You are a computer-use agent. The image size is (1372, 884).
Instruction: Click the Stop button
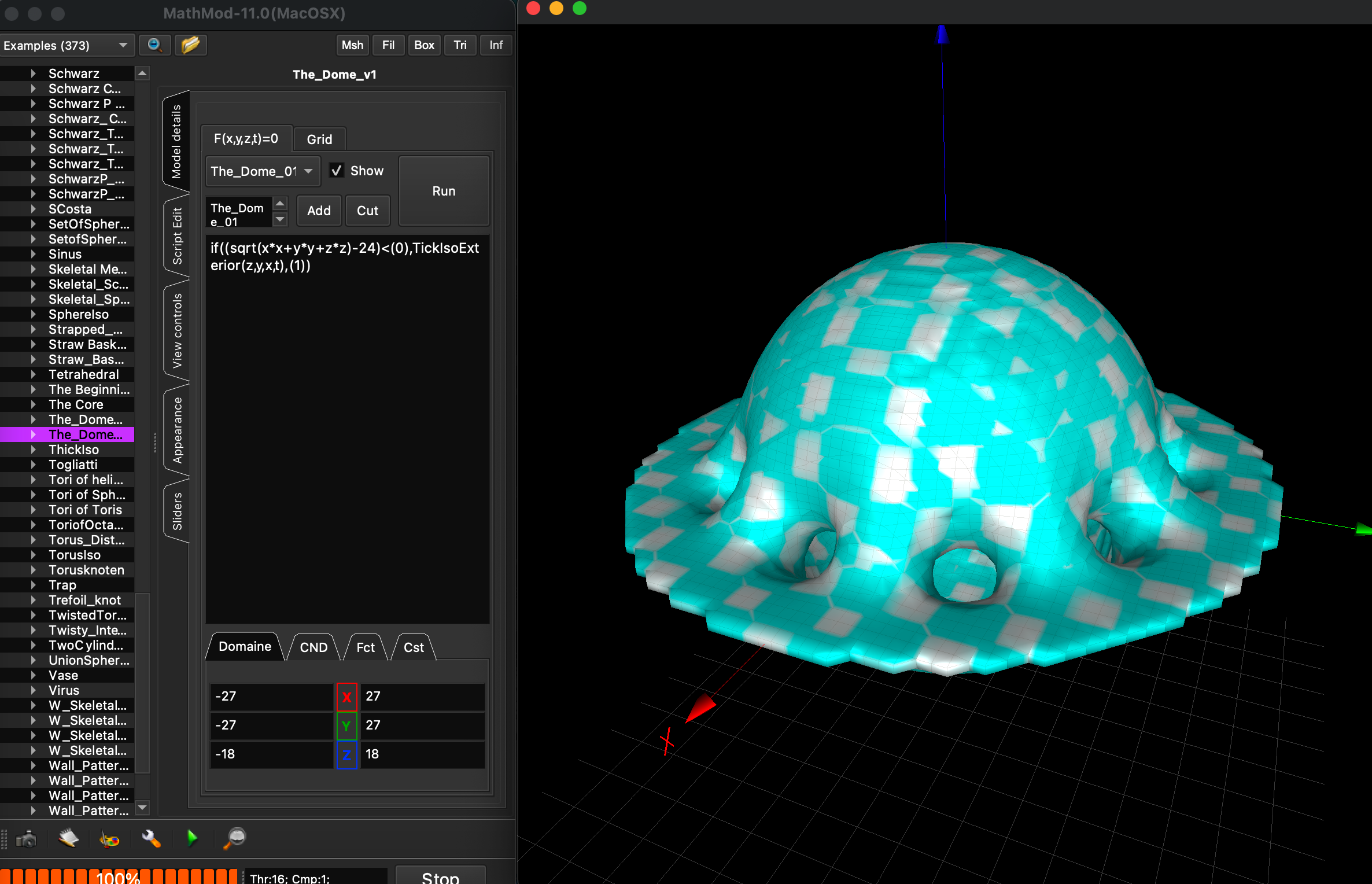(440, 876)
